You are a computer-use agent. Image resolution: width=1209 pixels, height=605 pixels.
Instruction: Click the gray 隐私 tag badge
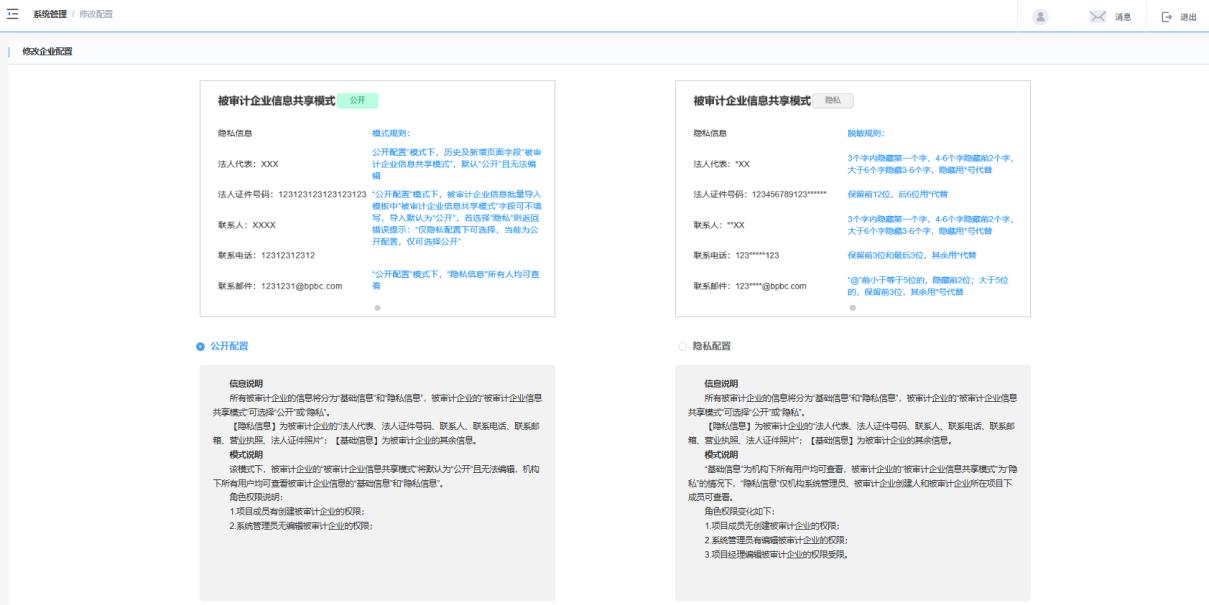[x=833, y=101]
